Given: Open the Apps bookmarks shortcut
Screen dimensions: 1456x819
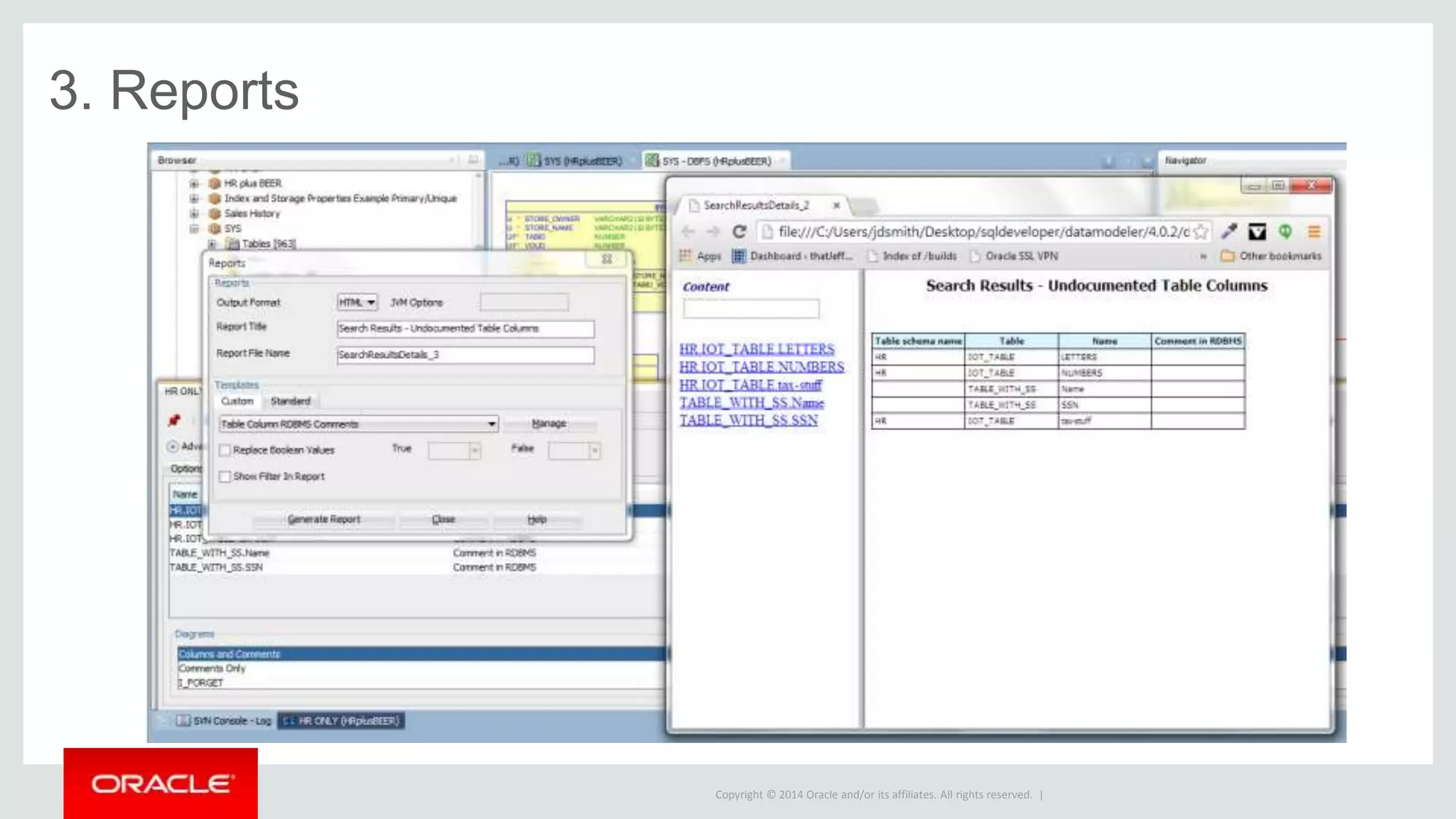Looking at the screenshot, I should (700, 256).
